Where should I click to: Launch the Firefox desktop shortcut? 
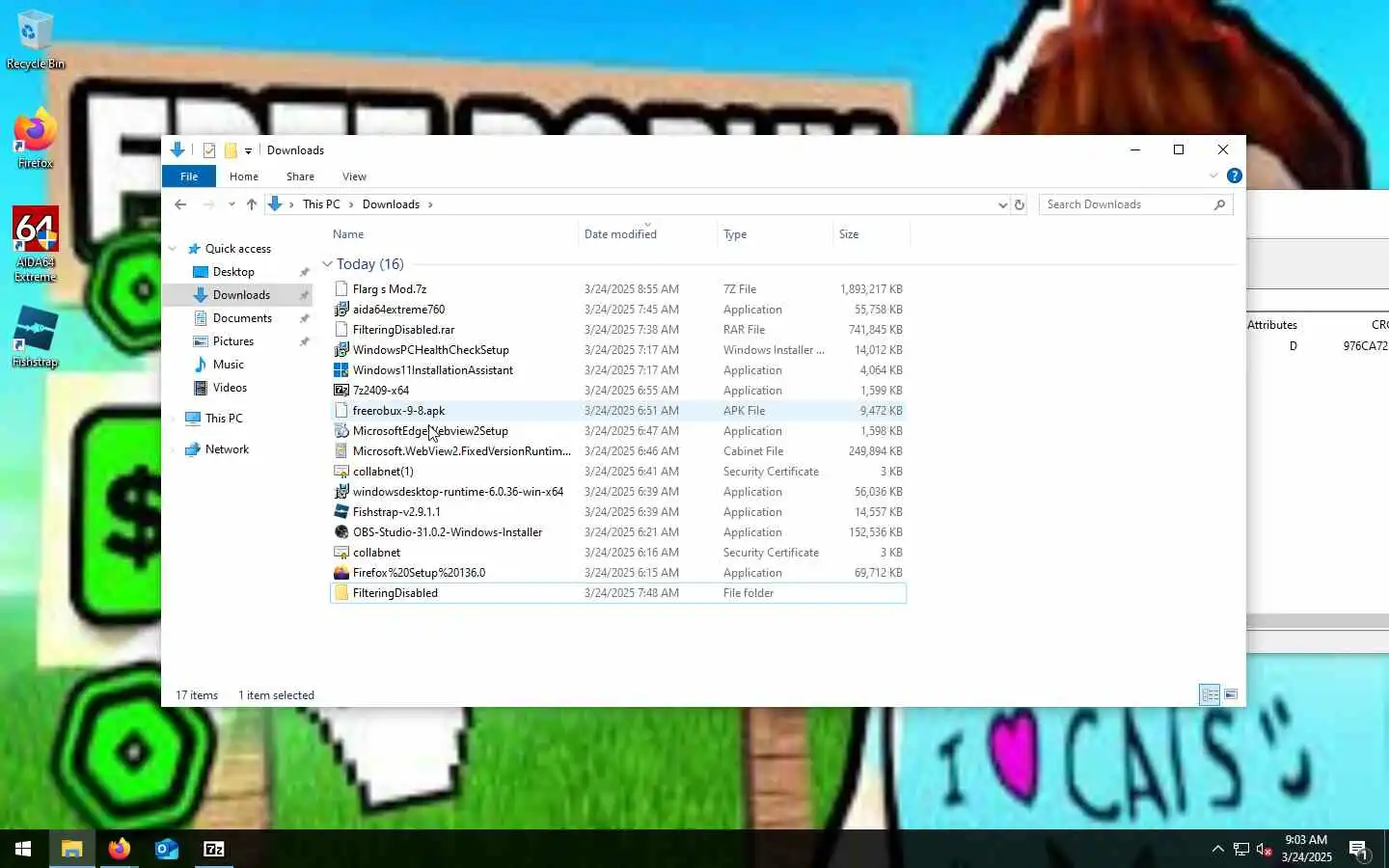coord(35,140)
